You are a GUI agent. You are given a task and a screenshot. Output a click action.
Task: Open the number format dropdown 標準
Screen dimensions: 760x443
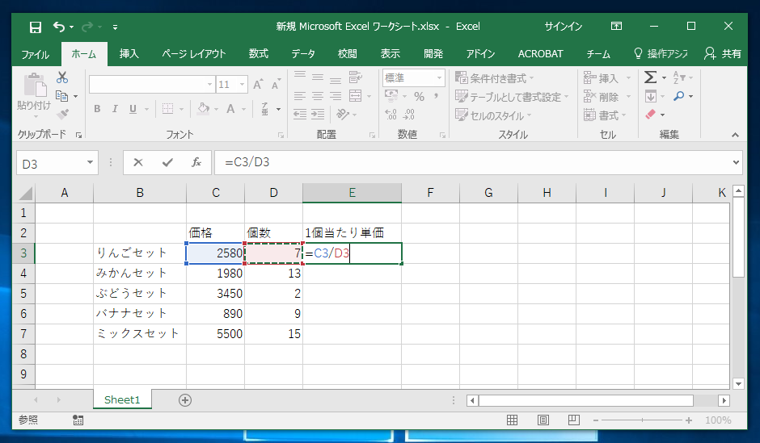tap(438, 78)
